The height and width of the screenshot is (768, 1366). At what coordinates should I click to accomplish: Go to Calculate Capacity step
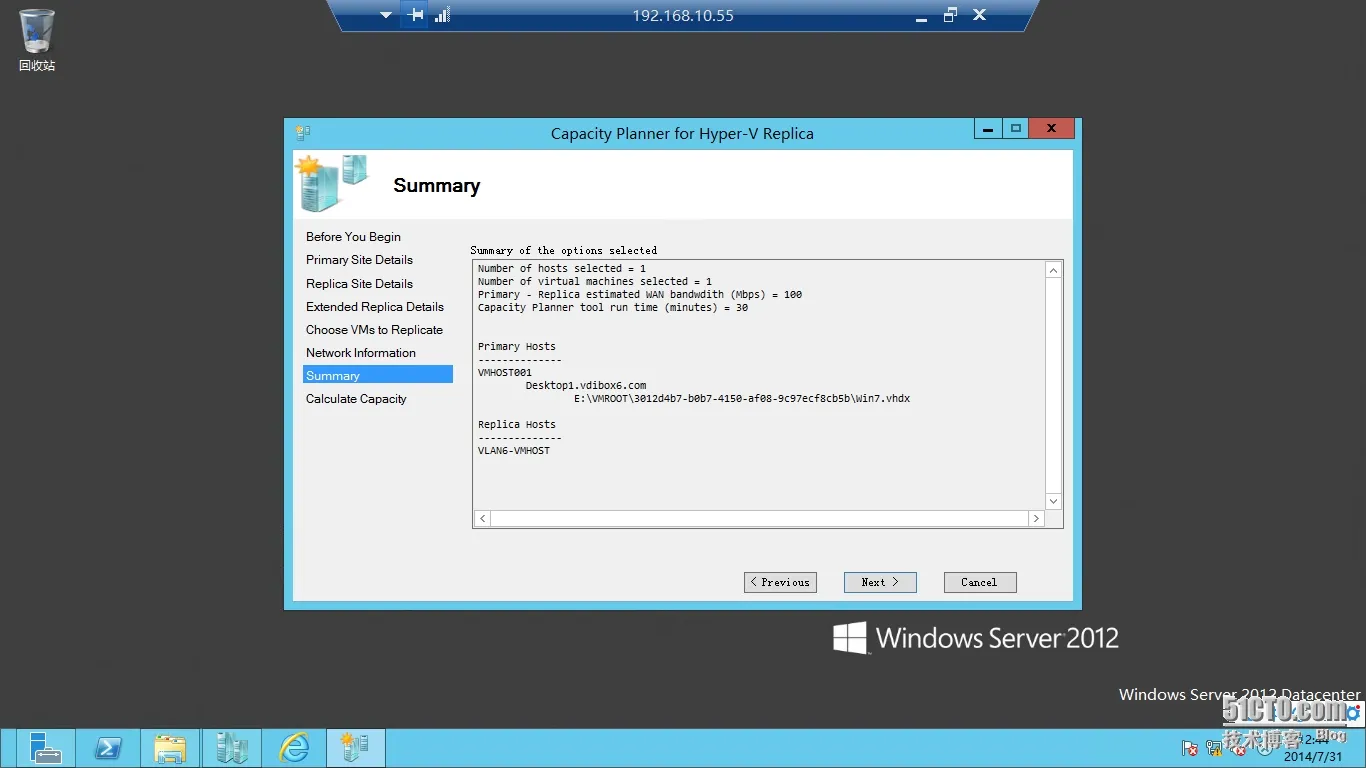356,399
